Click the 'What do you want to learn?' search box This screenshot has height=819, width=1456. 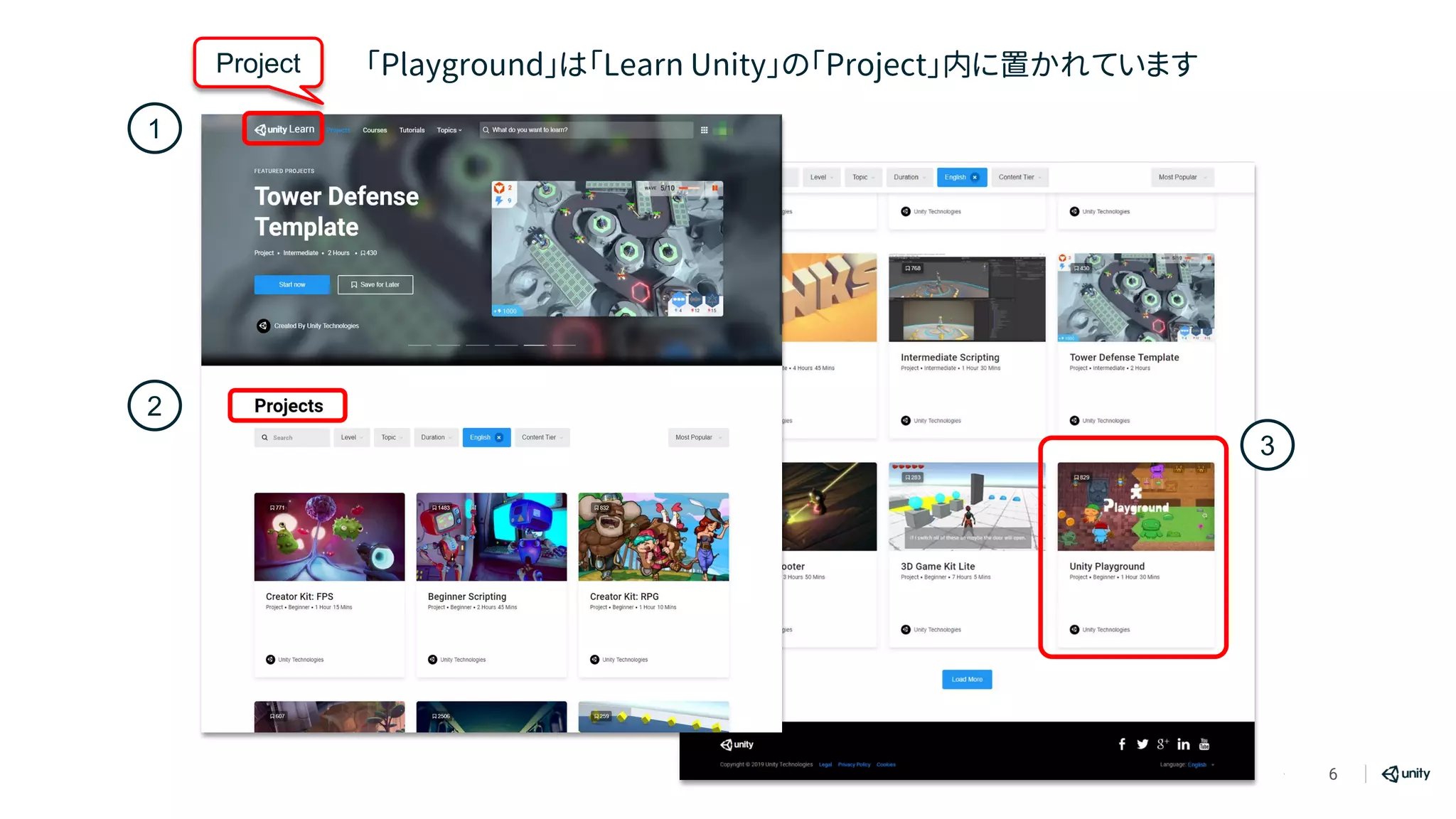click(587, 130)
